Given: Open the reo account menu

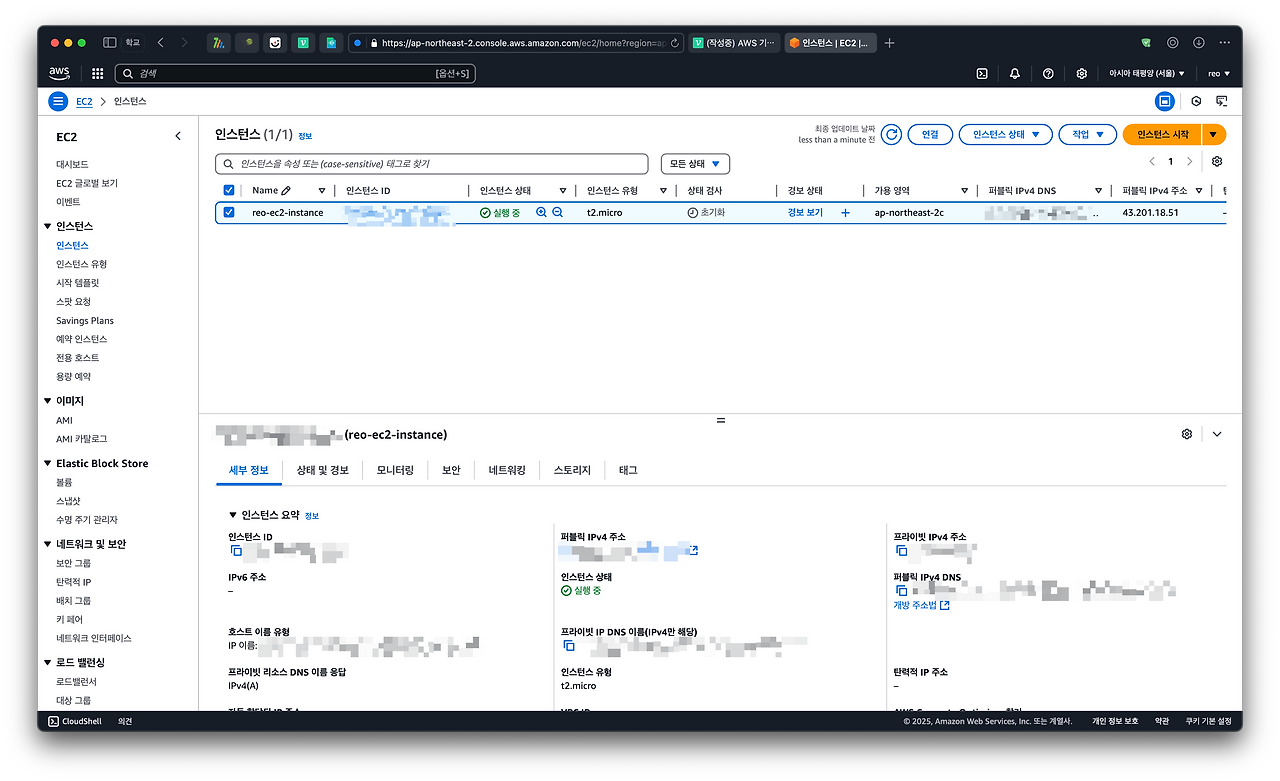Looking at the screenshot, I should pos(1218,73).
